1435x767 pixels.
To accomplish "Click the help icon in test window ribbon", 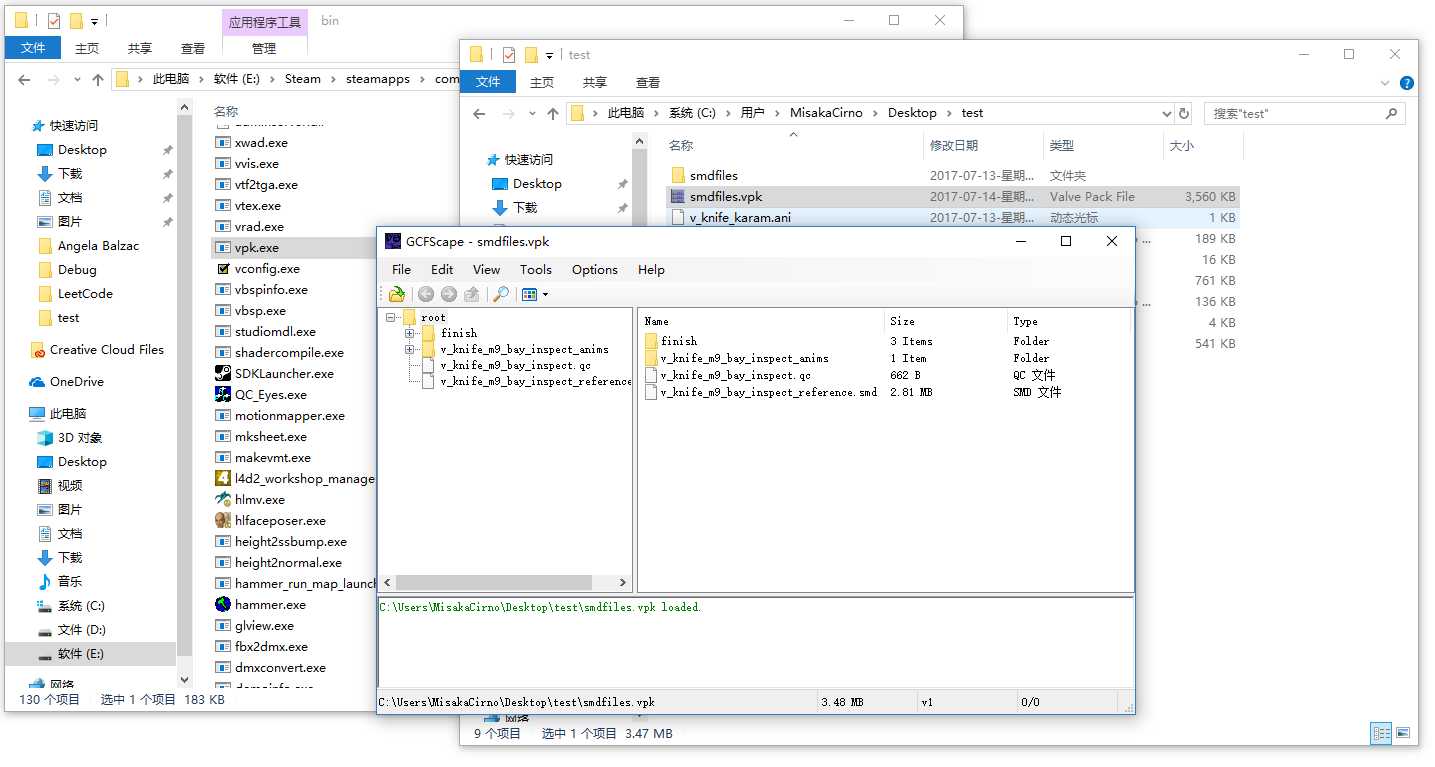I will point(1406,83).
